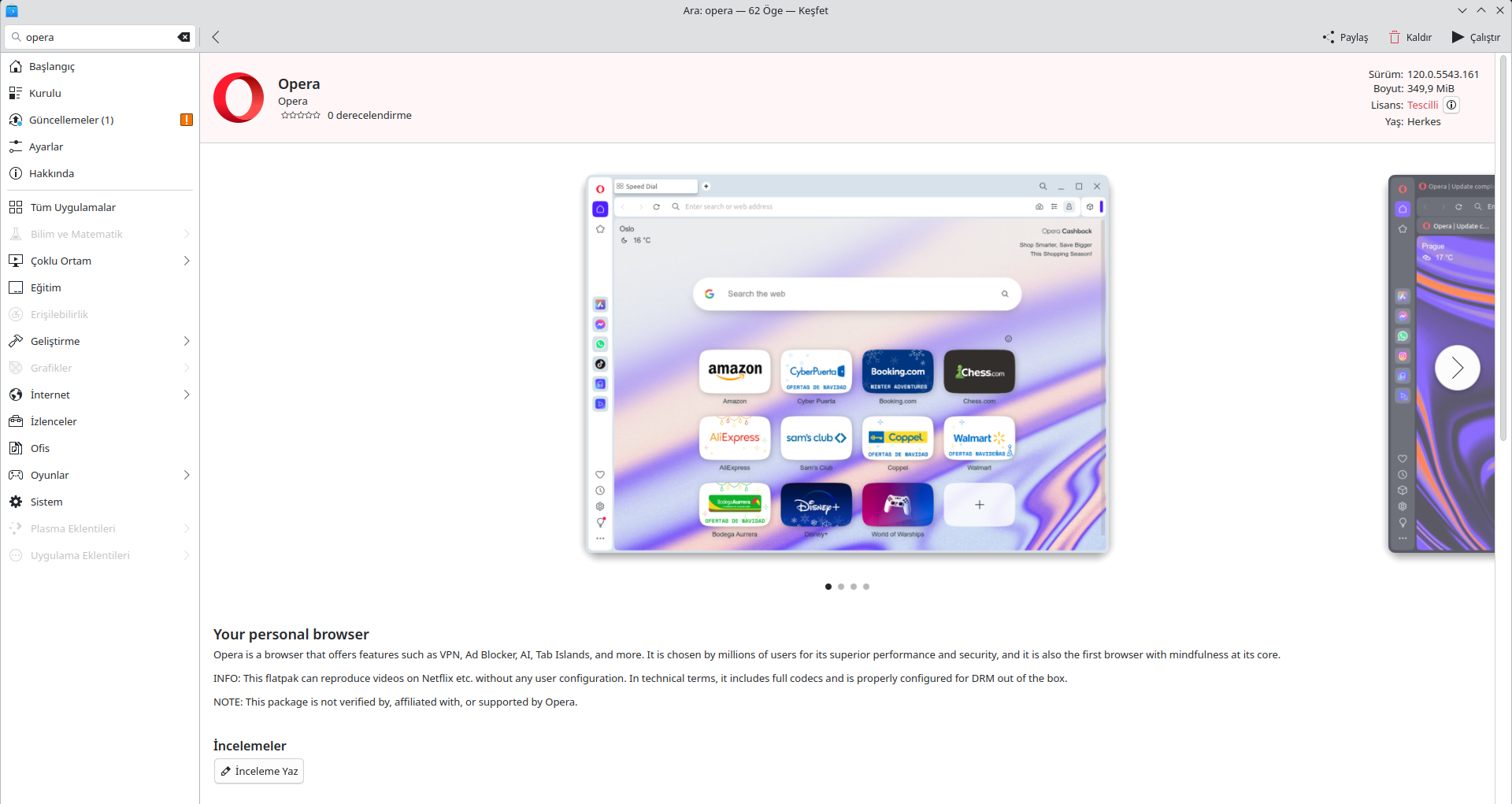
Task: Click the İnternet globe icon
Action: tap(16, 395)
